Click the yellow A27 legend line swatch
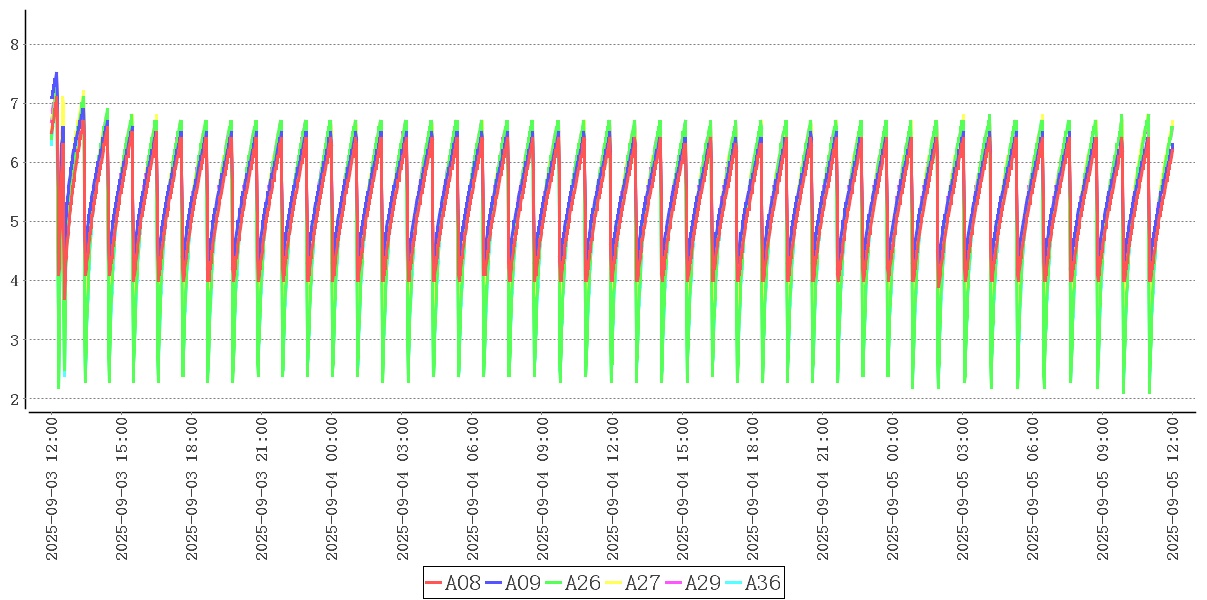 point(614,583)
